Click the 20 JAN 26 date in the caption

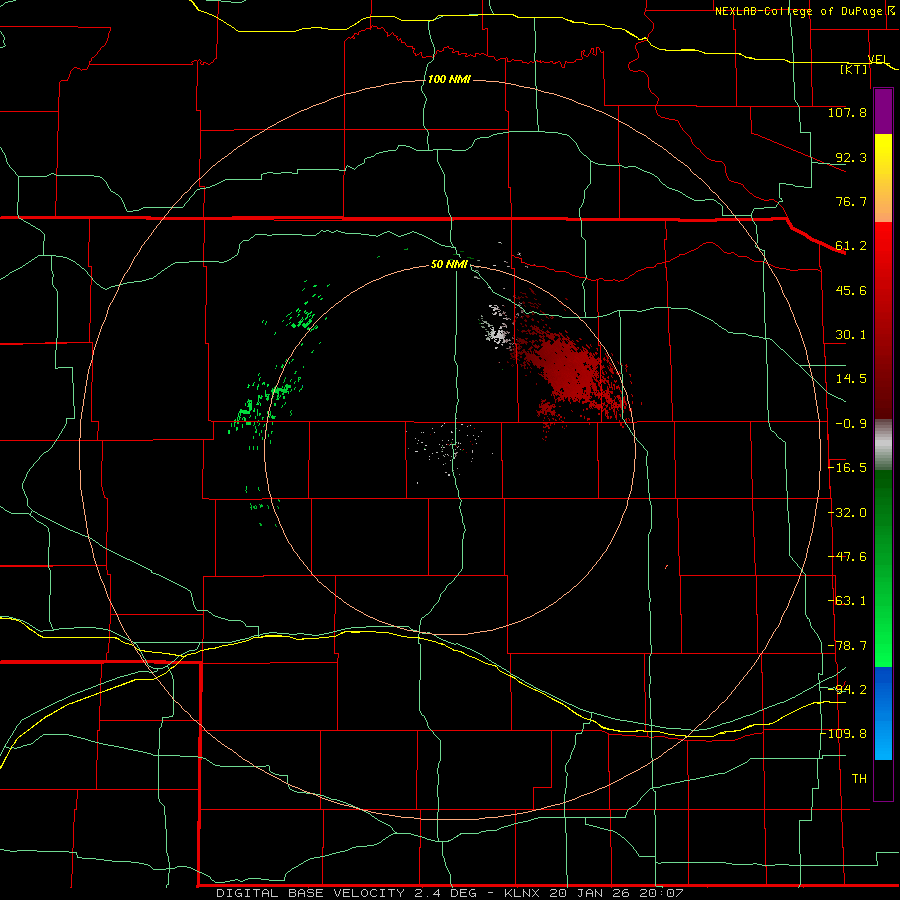[x=589, y=893]
